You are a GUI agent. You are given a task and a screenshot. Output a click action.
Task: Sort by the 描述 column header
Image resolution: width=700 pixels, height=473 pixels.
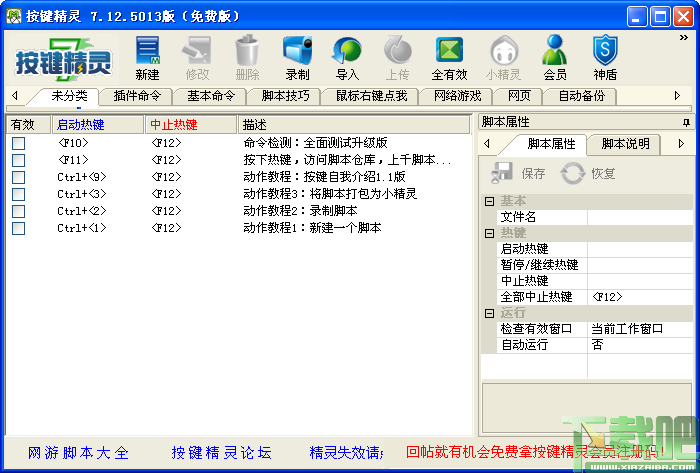(x=354, y=124)
